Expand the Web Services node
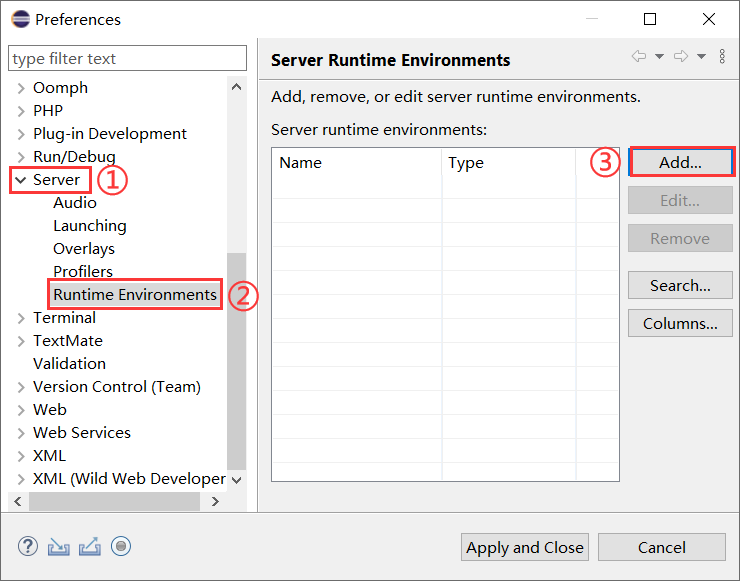The height and width of the screenshot is (581, 740). 21,433
